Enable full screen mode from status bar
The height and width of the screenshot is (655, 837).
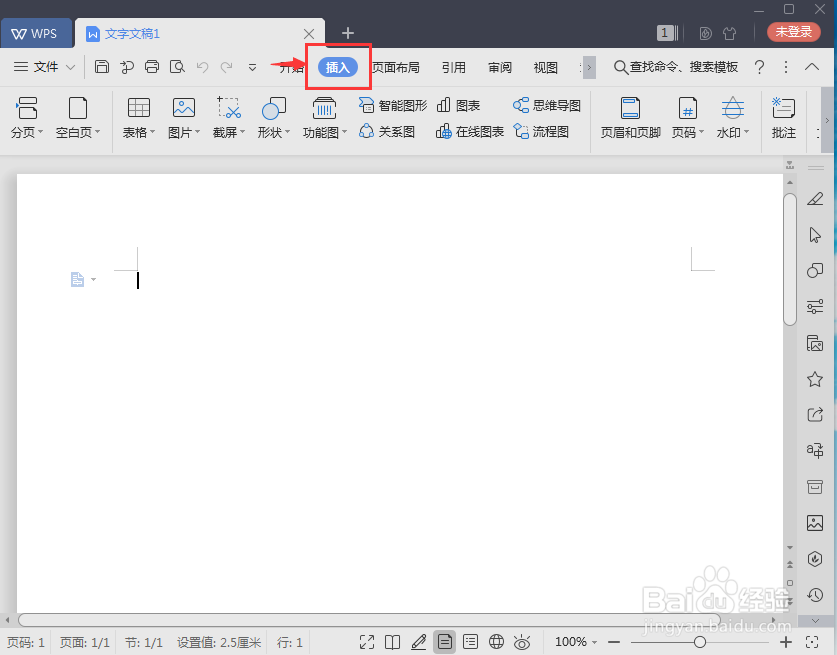367,642
